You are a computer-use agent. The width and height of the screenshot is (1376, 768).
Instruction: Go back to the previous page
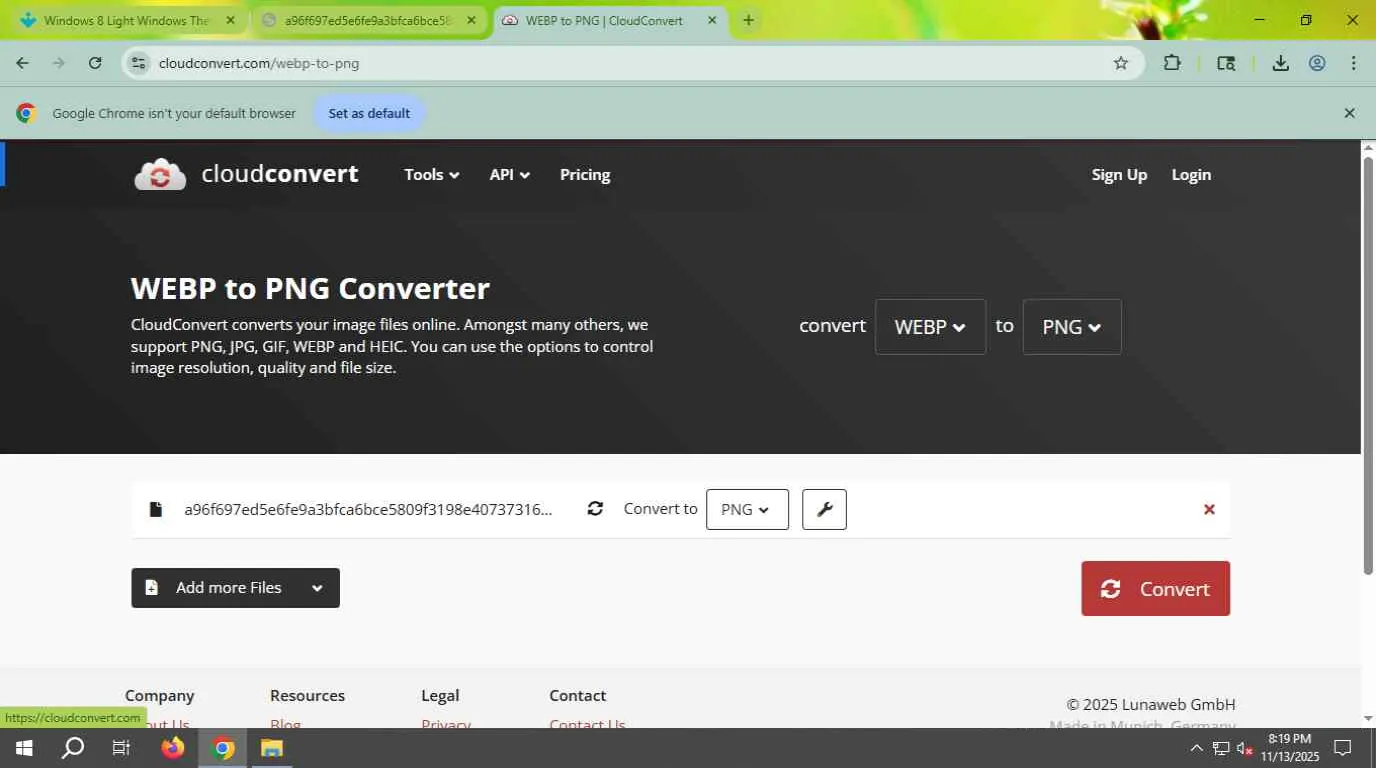[22, 63]
